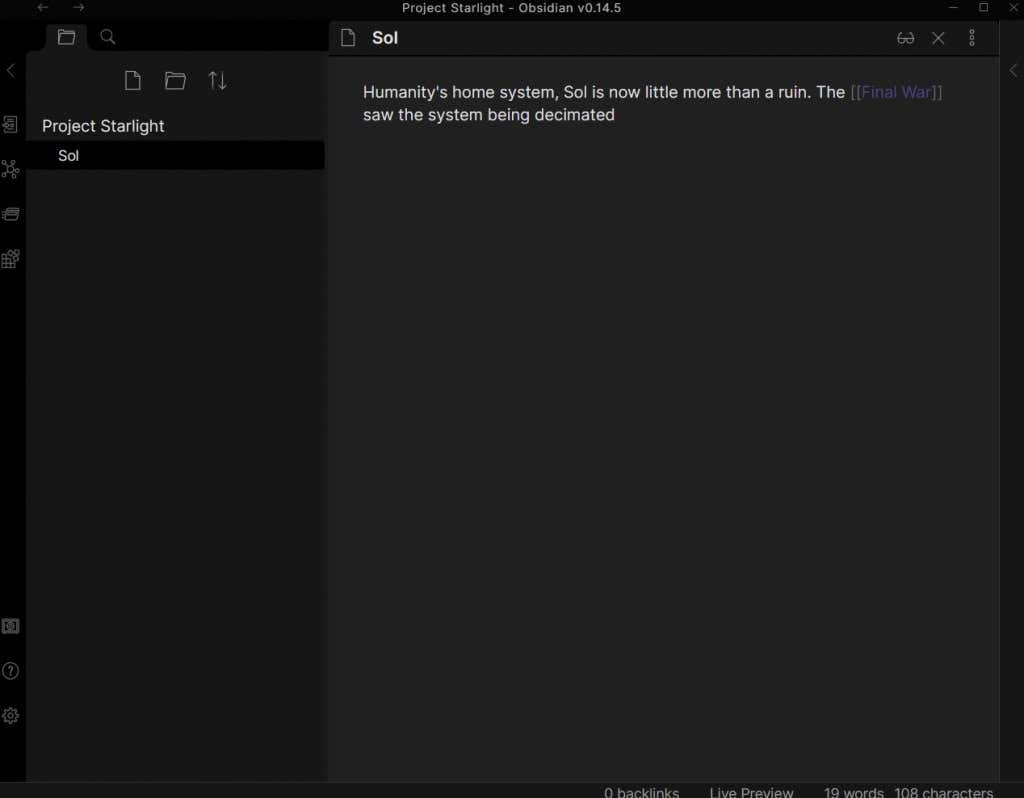The width and height of the screenshot is (1024, 798).
Task: Close the Sol note pane
Action: pyautogui.click(x=938, y=38)
